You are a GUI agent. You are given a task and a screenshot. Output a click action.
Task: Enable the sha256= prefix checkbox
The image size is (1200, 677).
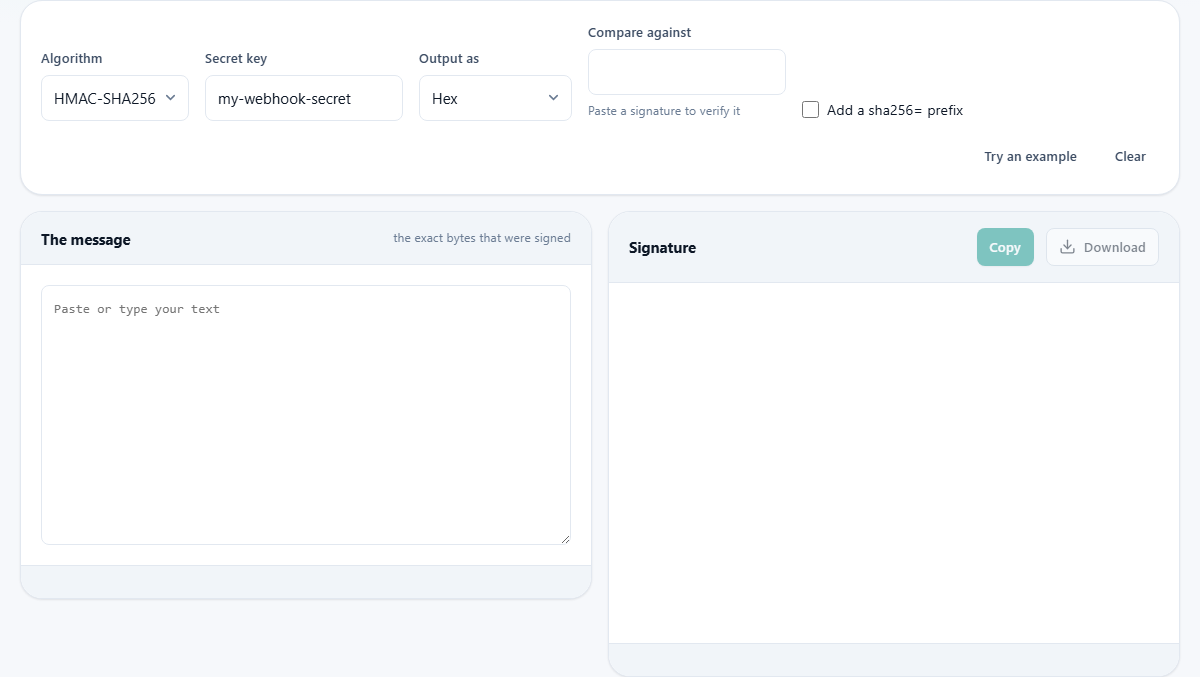pos(810,110)
